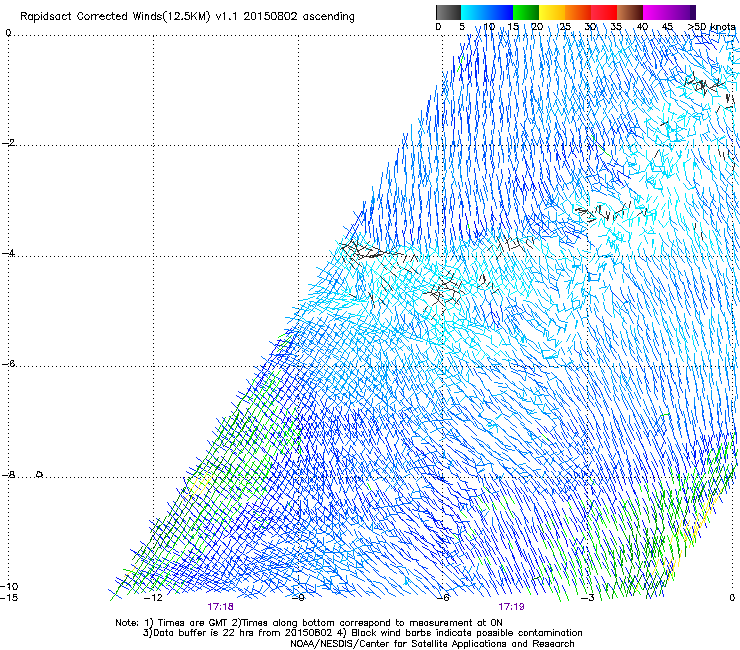
Task: Click the Rapidscat Corrected Winds title text
Action: [187, 16]
